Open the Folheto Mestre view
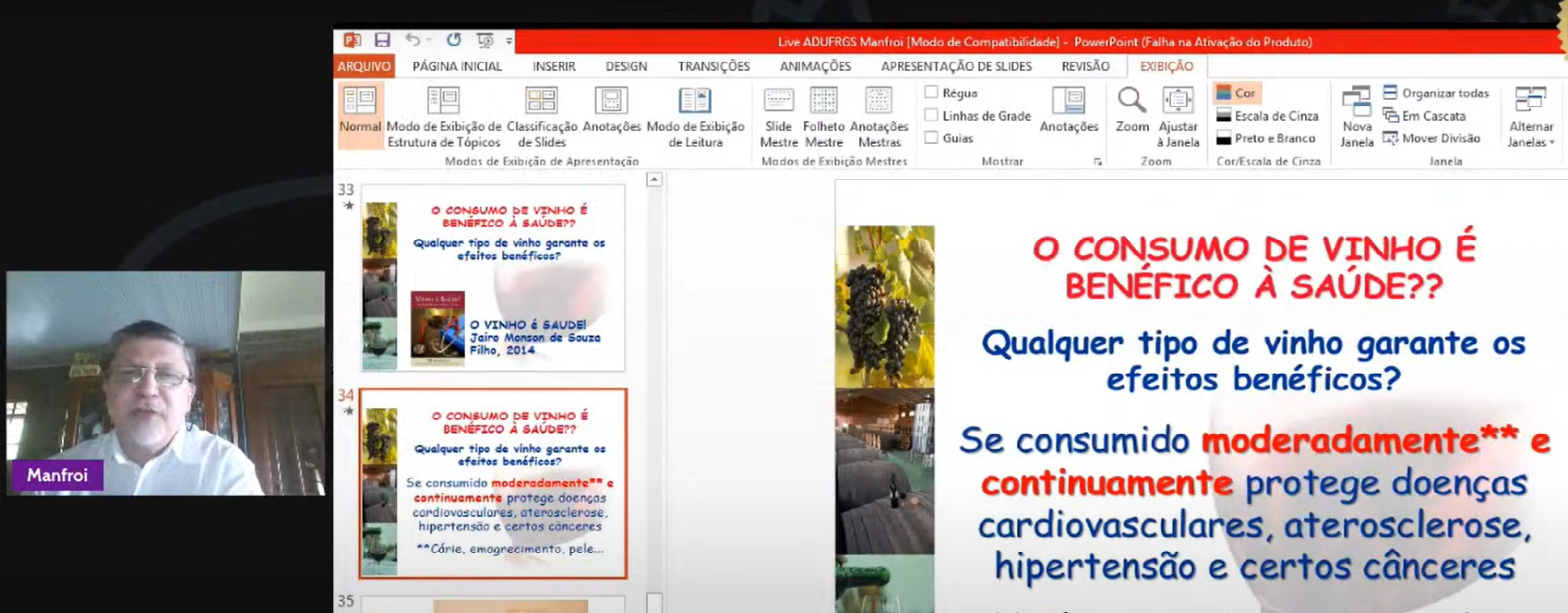Image resolution: width=1568 pixels, height=613 pixels. pyautogui.click(x=823, y=114)
